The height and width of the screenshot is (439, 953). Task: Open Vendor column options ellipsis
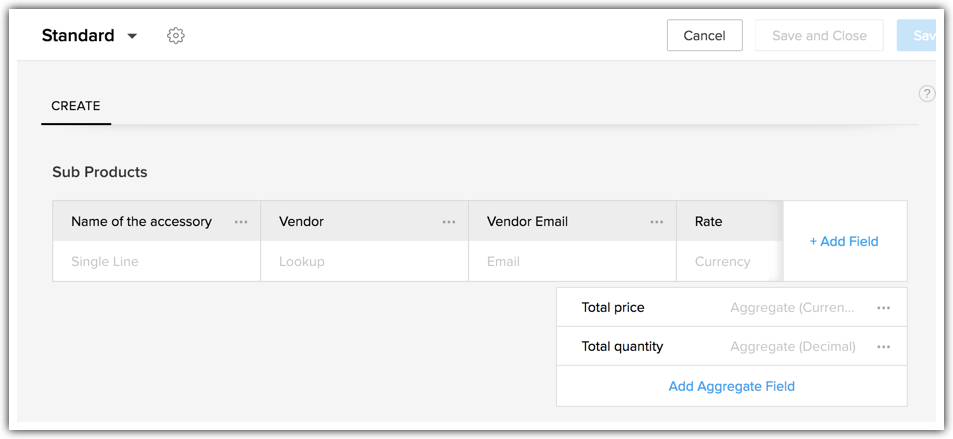pyautogui.click(x=449, y=222)
